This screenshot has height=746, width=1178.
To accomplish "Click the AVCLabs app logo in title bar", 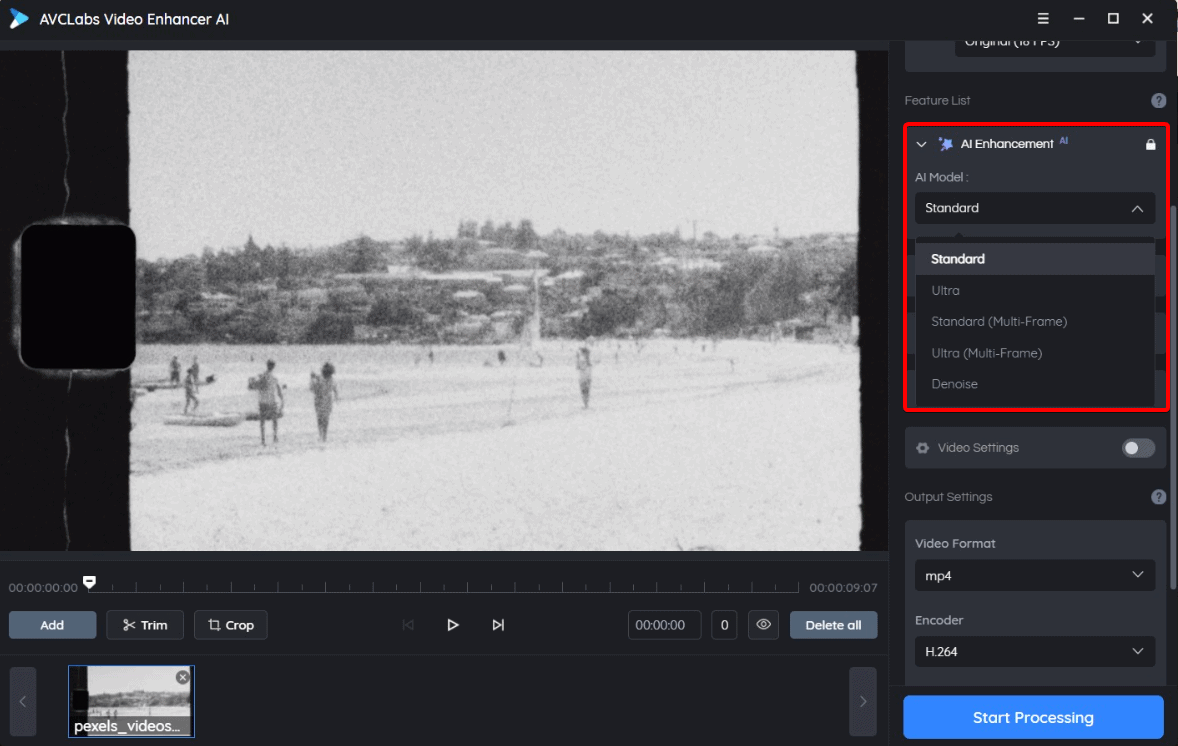I will tap(18, 18).
